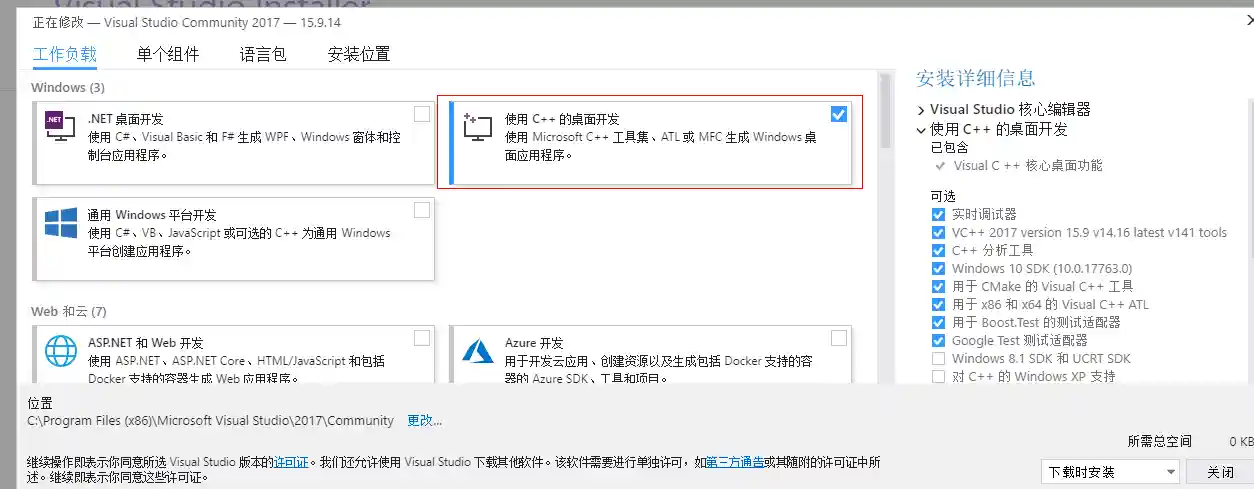Click the Windows (3) section heading
1254x489 pixels.
(67, 88)
